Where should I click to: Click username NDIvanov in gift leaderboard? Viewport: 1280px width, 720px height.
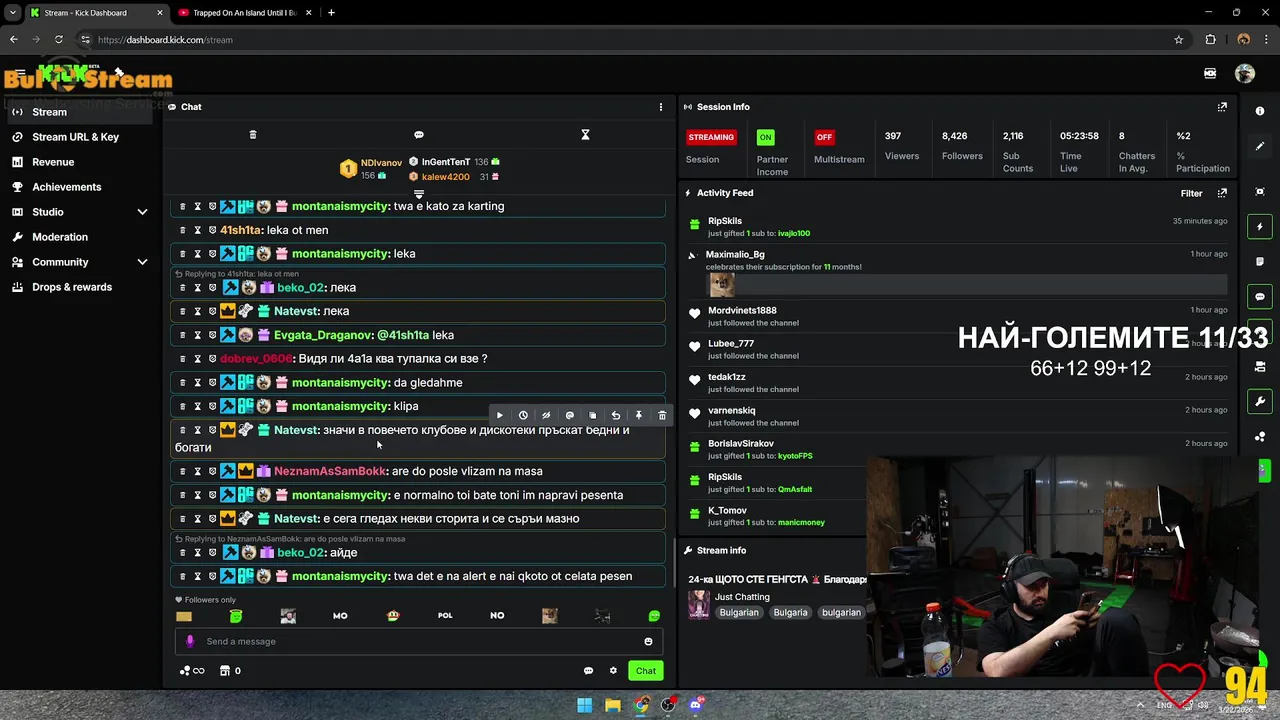381,162
